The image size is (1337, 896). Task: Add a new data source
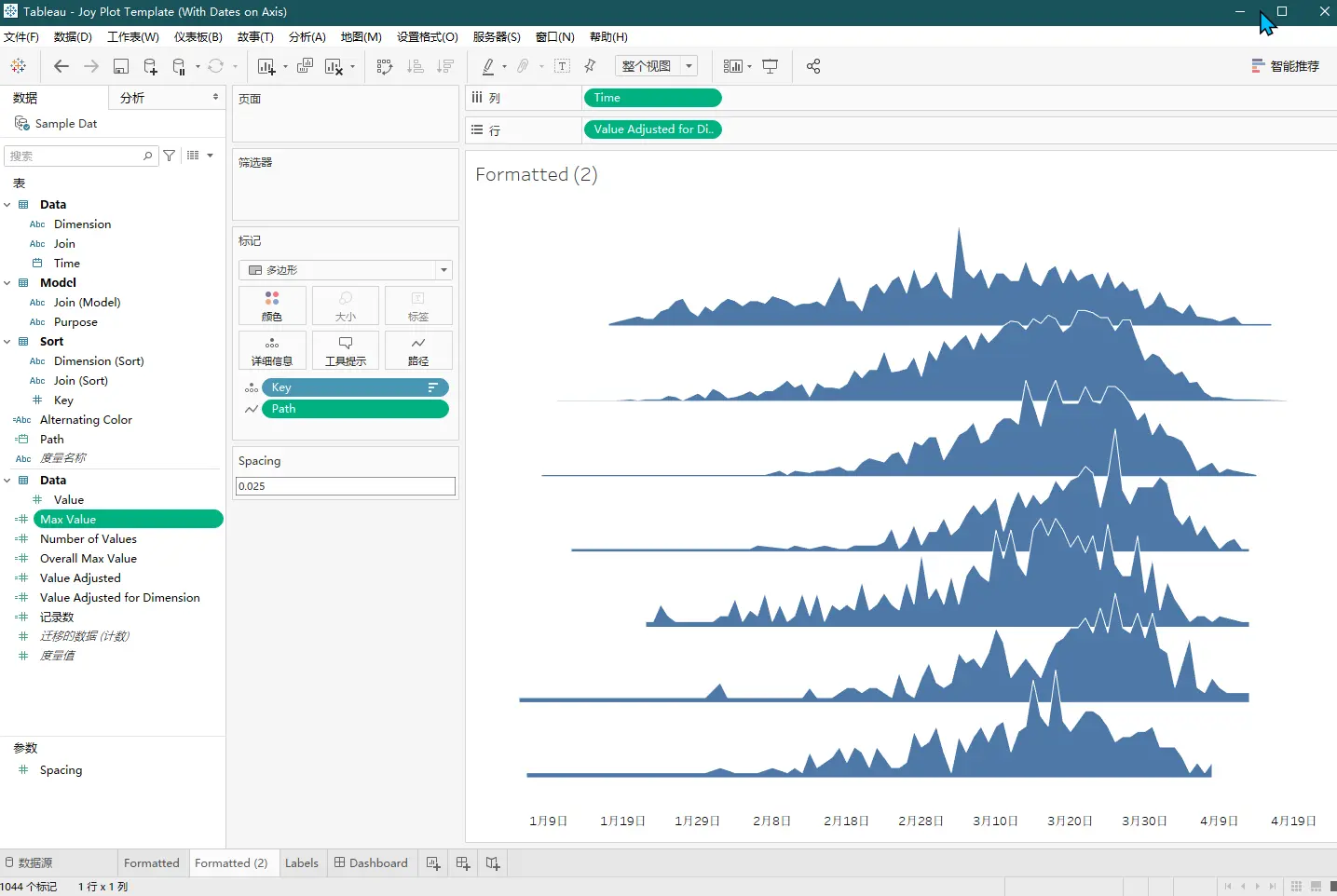[150, 66]
